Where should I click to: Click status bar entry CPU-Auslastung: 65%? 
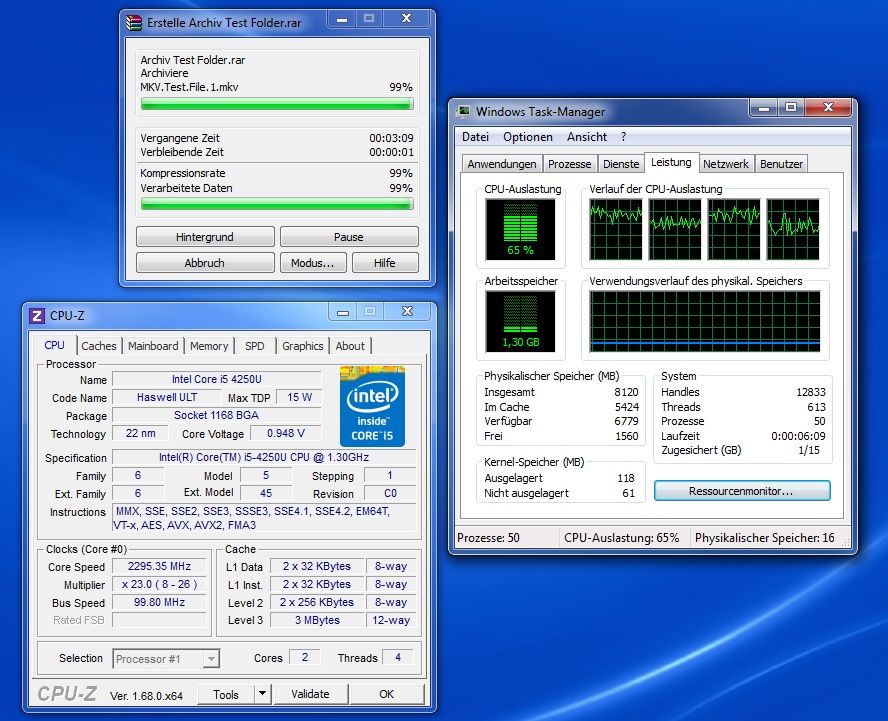622,537
